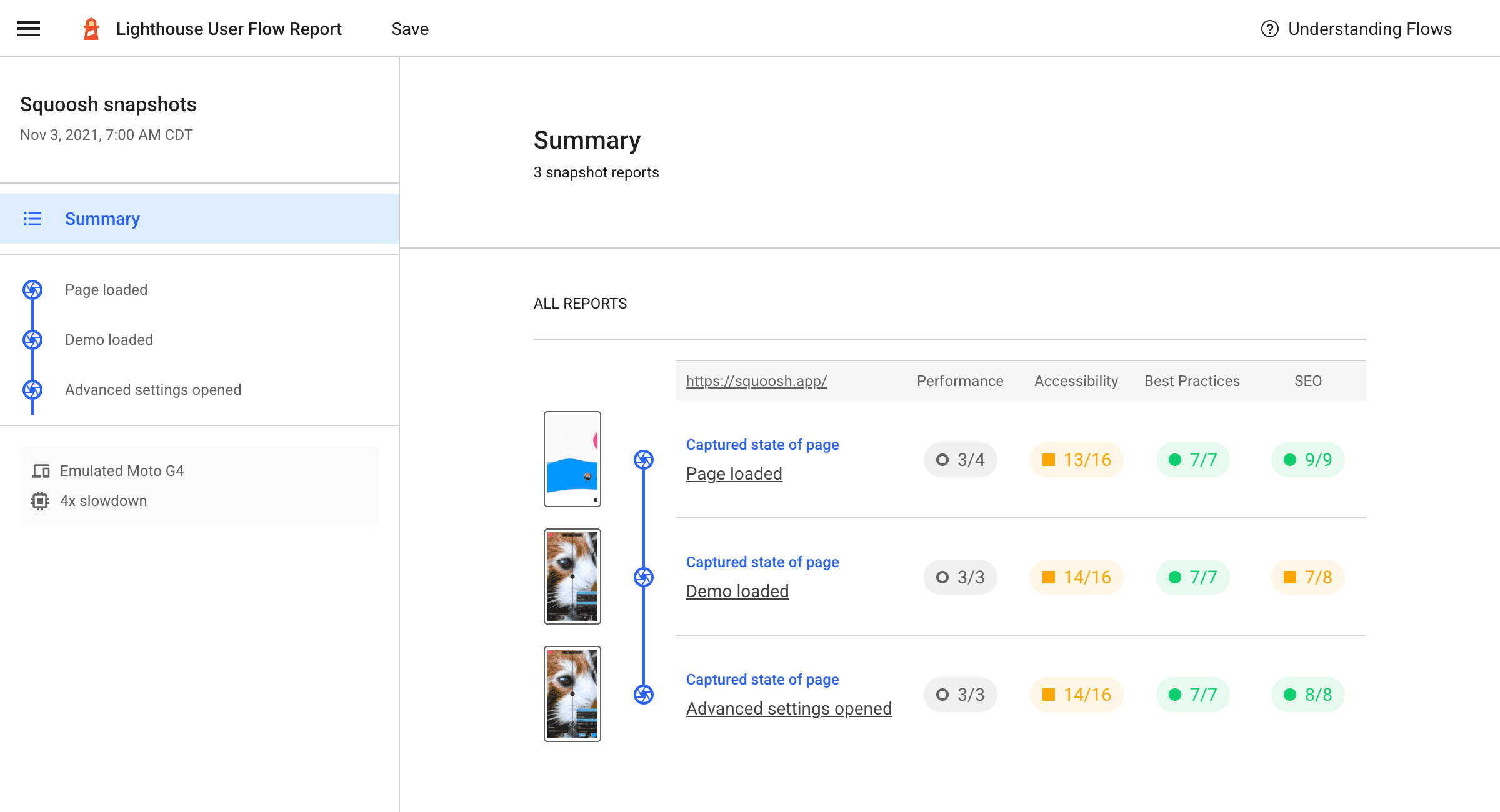Select the Summary navigation item

(100, 219)
